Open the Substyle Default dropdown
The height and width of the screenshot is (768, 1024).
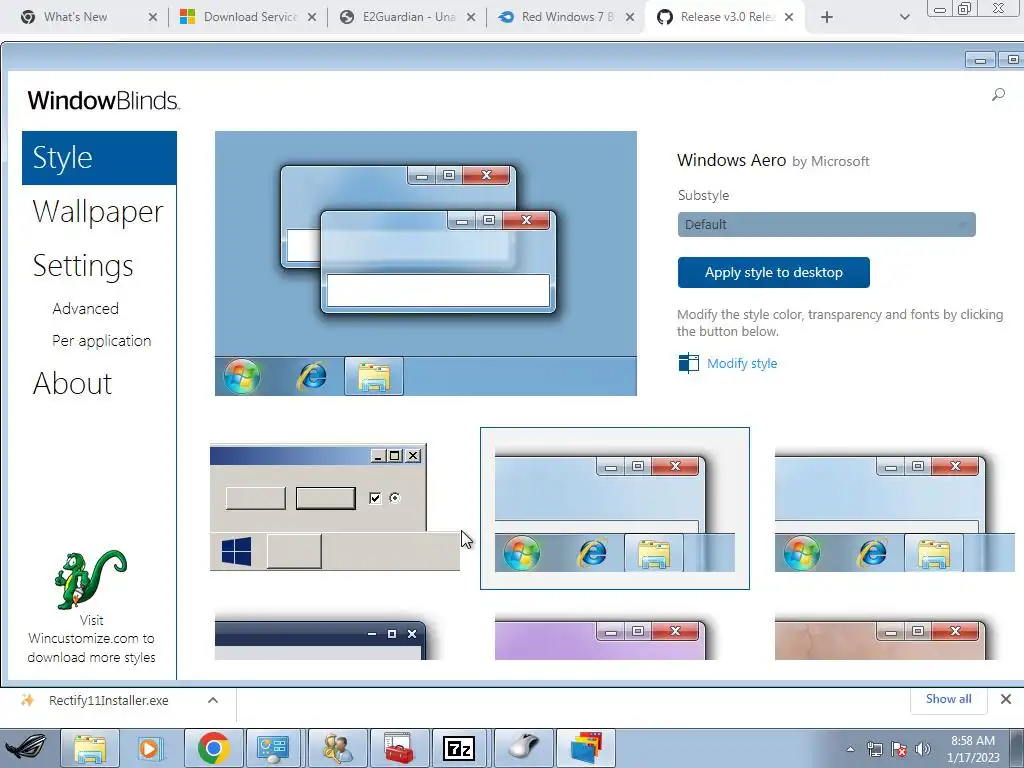pyautogui.click(x=826, y=225)
